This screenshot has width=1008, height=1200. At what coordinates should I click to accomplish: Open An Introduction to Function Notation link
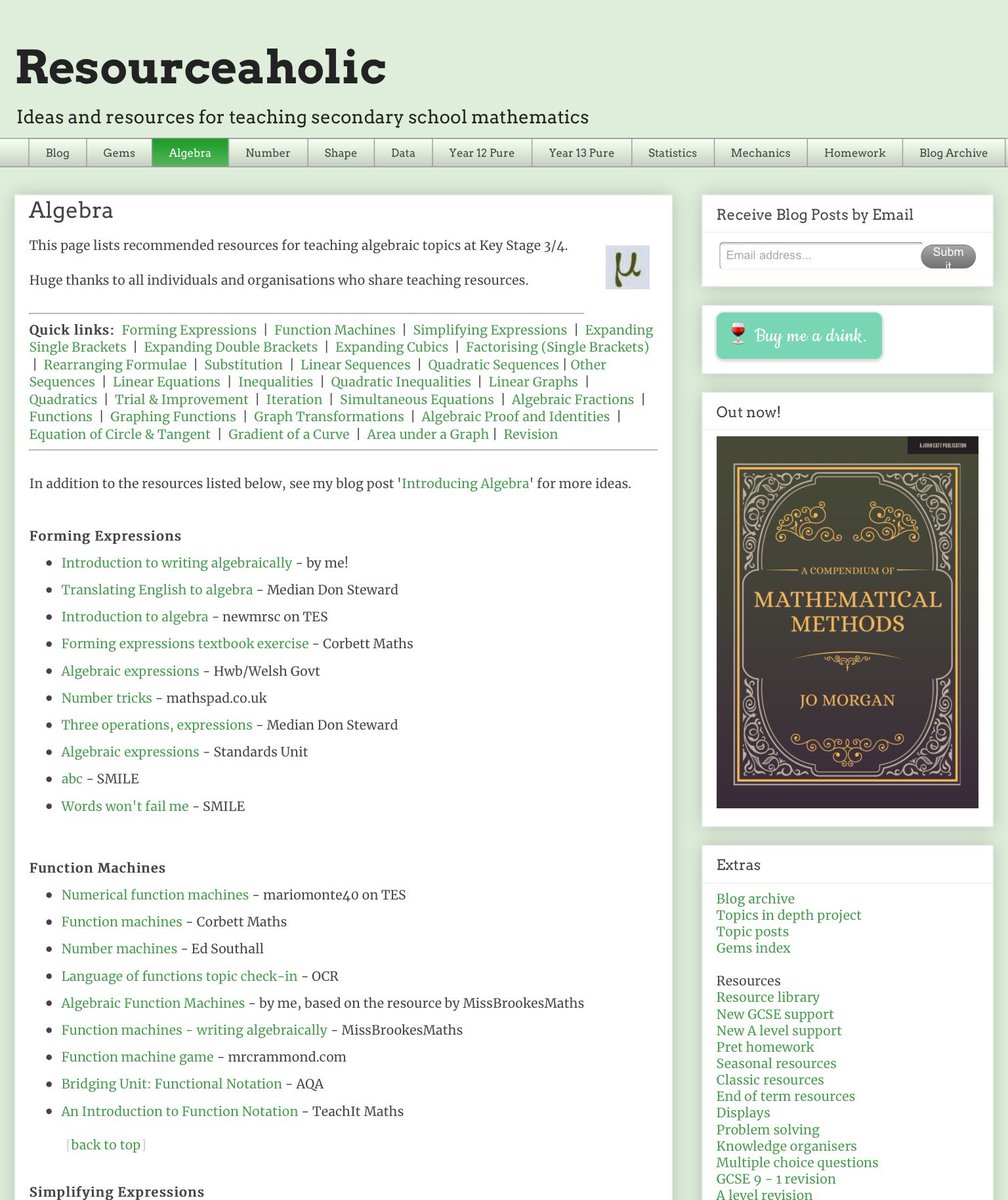pyautogui.click(x=180, y=1111)
